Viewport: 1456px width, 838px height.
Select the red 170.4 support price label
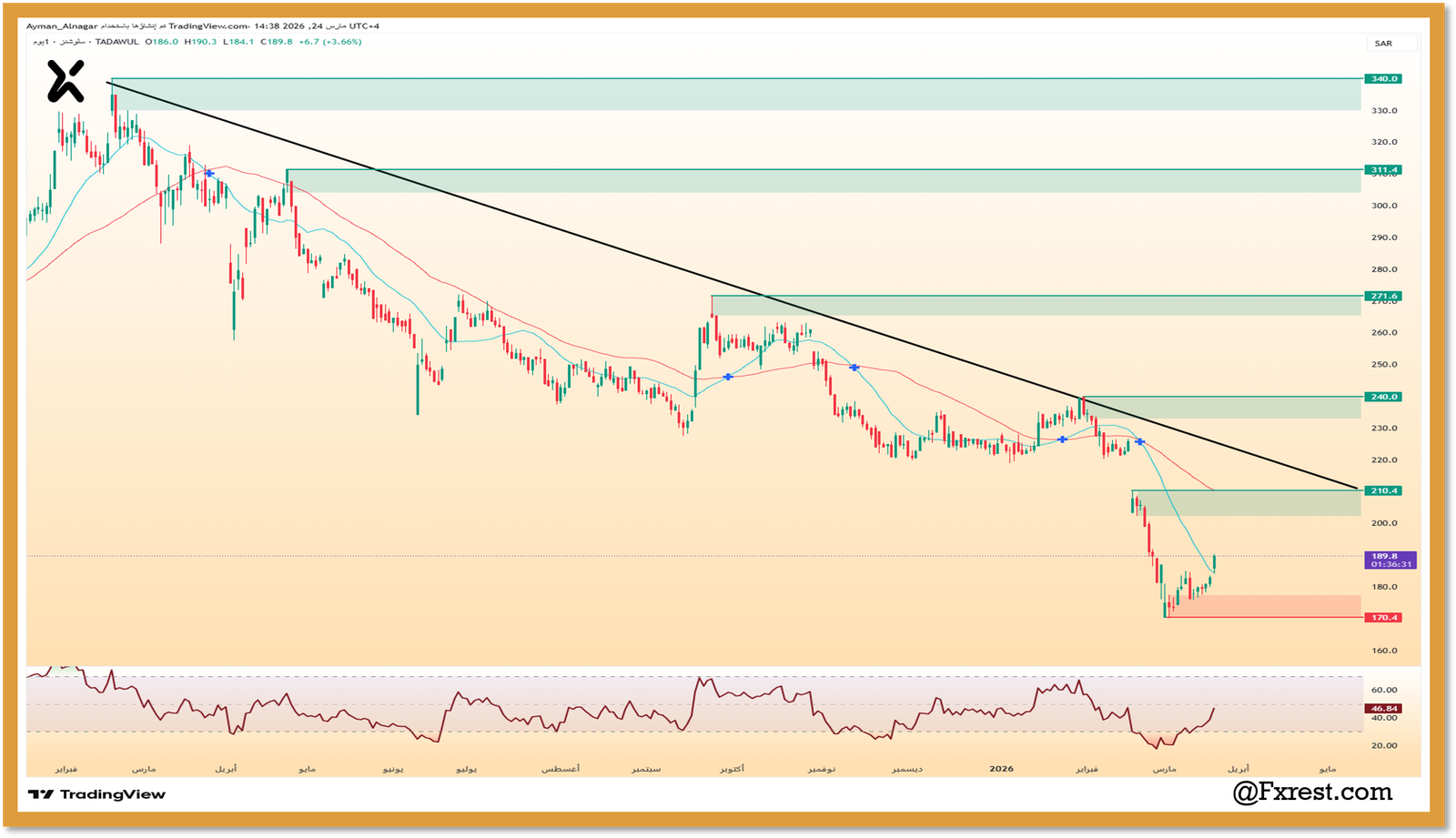coord(1383,618)
